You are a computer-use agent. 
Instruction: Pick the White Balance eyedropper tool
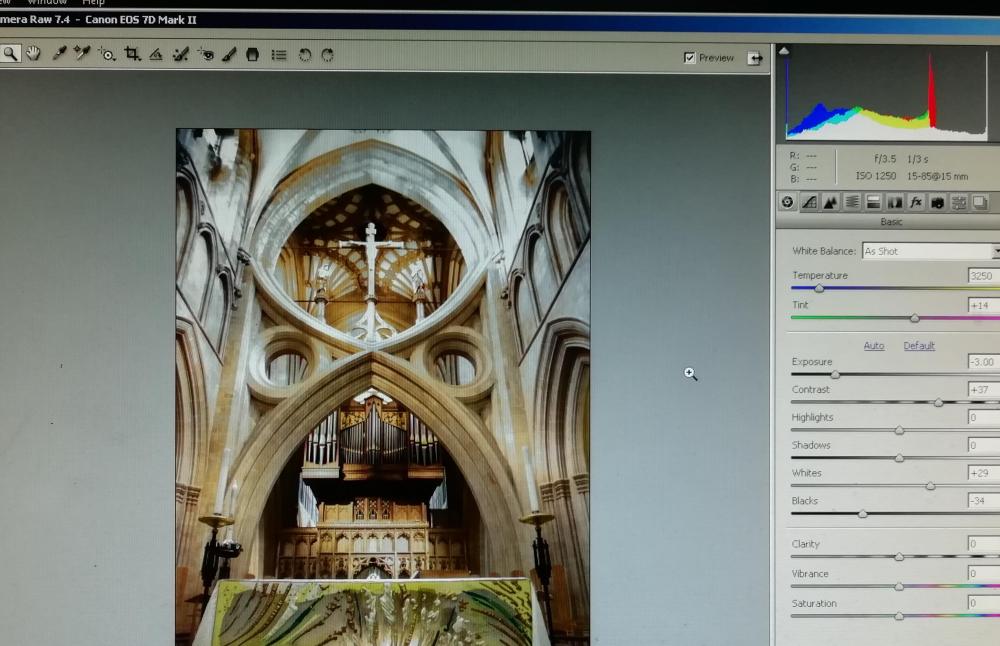coord(59,54)
